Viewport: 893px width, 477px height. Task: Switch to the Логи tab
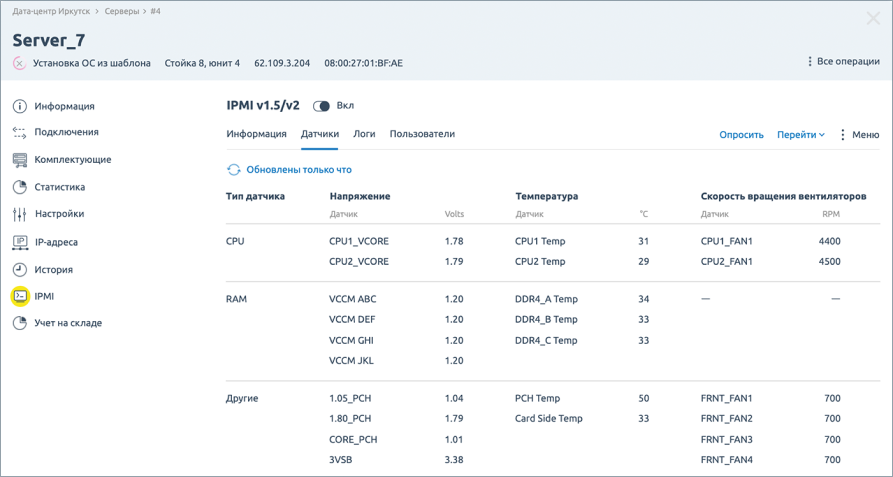click(x=364, y=134)
